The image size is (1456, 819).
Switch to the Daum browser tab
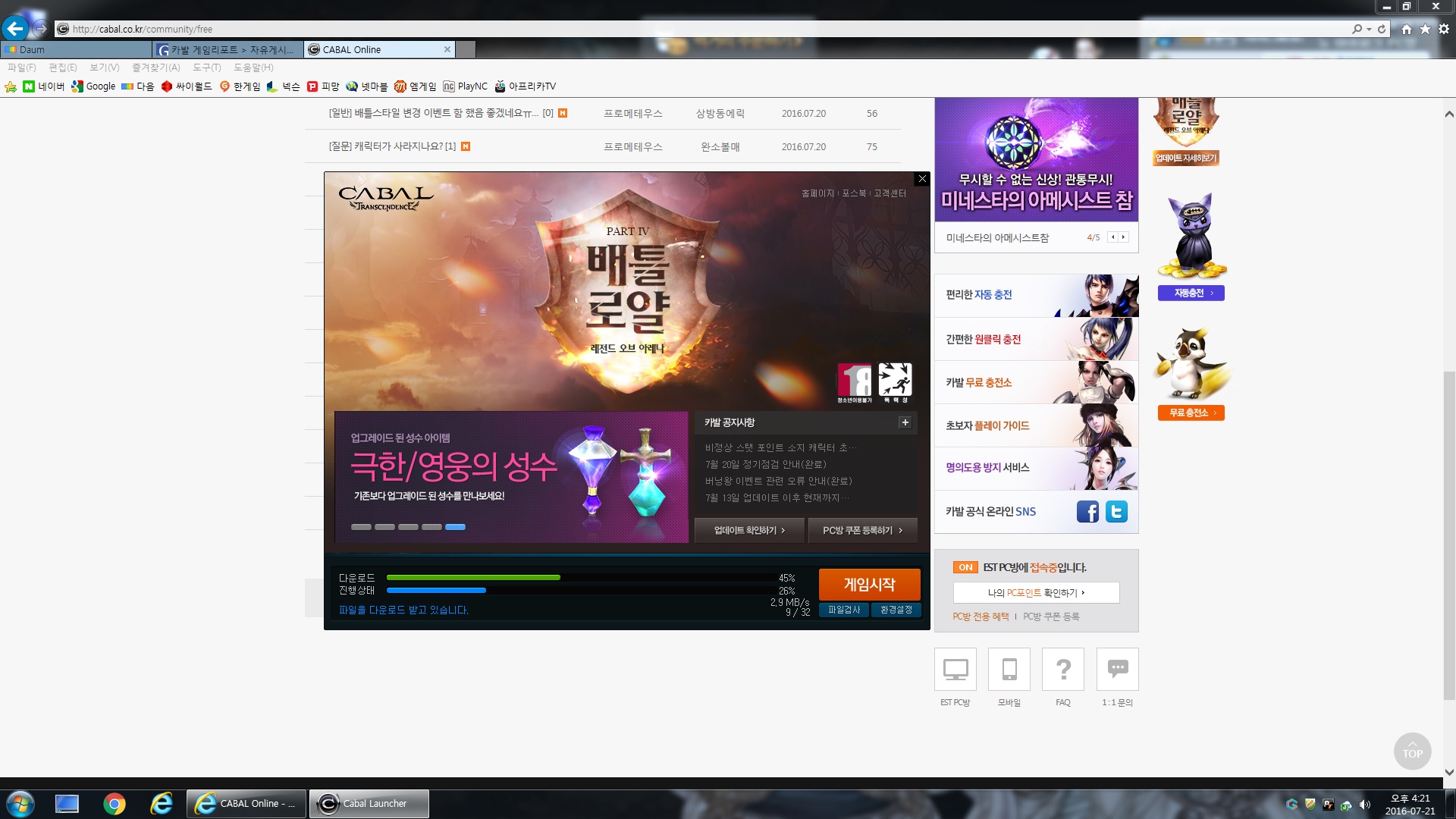[x=76, y=49]
